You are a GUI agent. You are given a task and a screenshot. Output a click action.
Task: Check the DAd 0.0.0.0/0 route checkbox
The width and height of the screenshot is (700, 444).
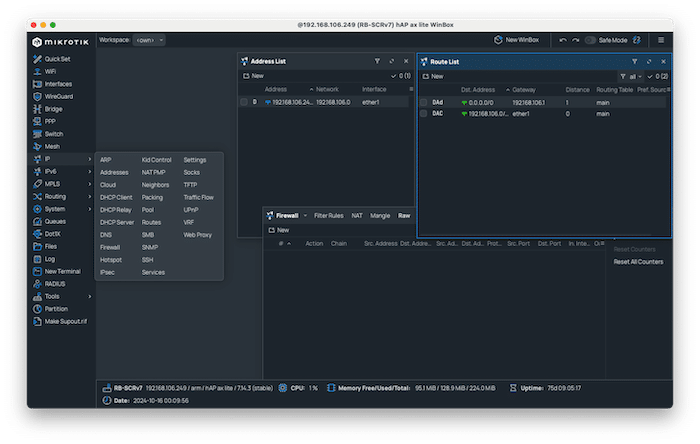point(423,103)
